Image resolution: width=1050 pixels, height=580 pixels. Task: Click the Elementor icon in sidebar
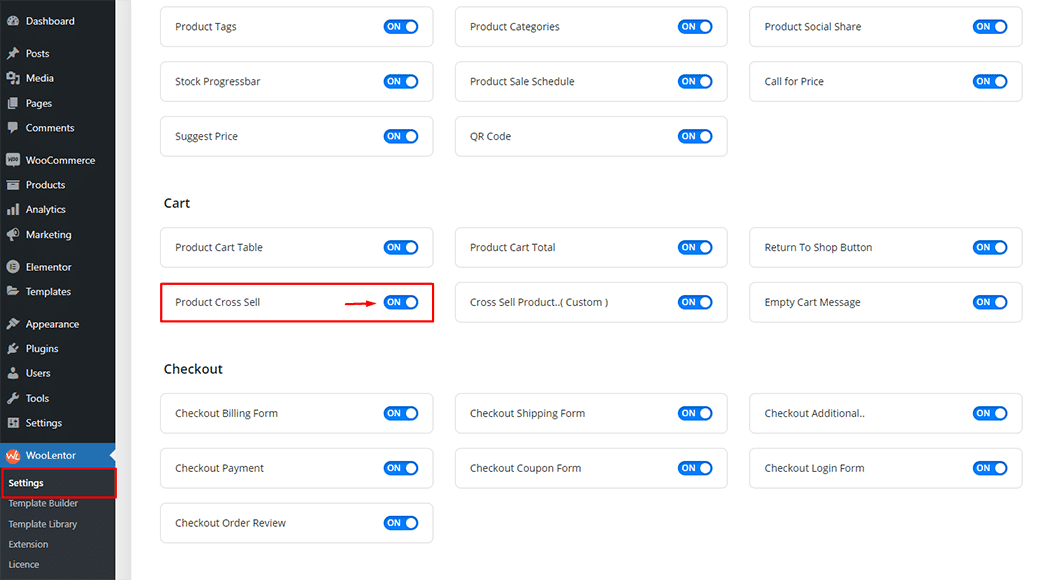click(13, 267)
